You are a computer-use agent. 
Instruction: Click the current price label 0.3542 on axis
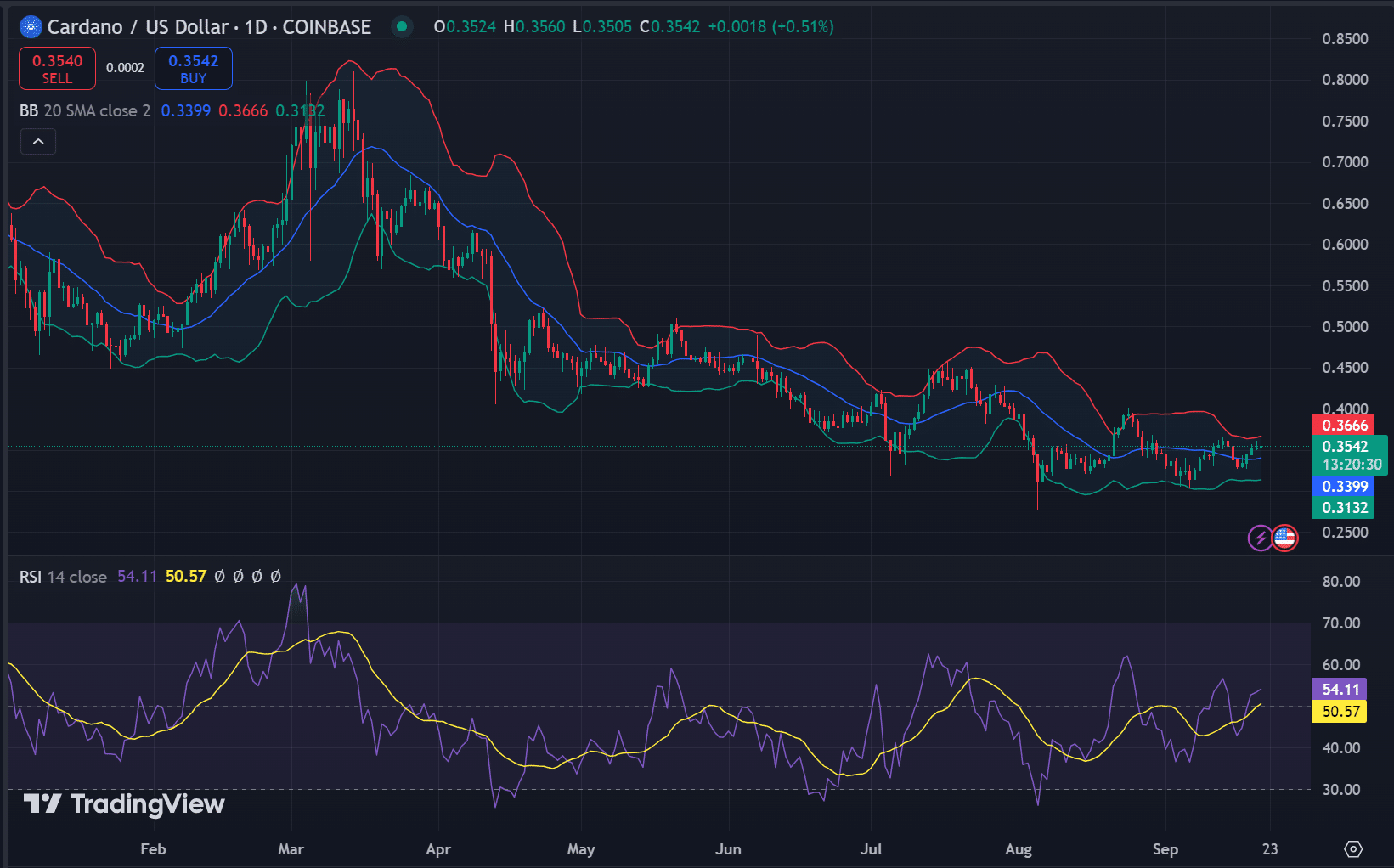[1345, 445]
